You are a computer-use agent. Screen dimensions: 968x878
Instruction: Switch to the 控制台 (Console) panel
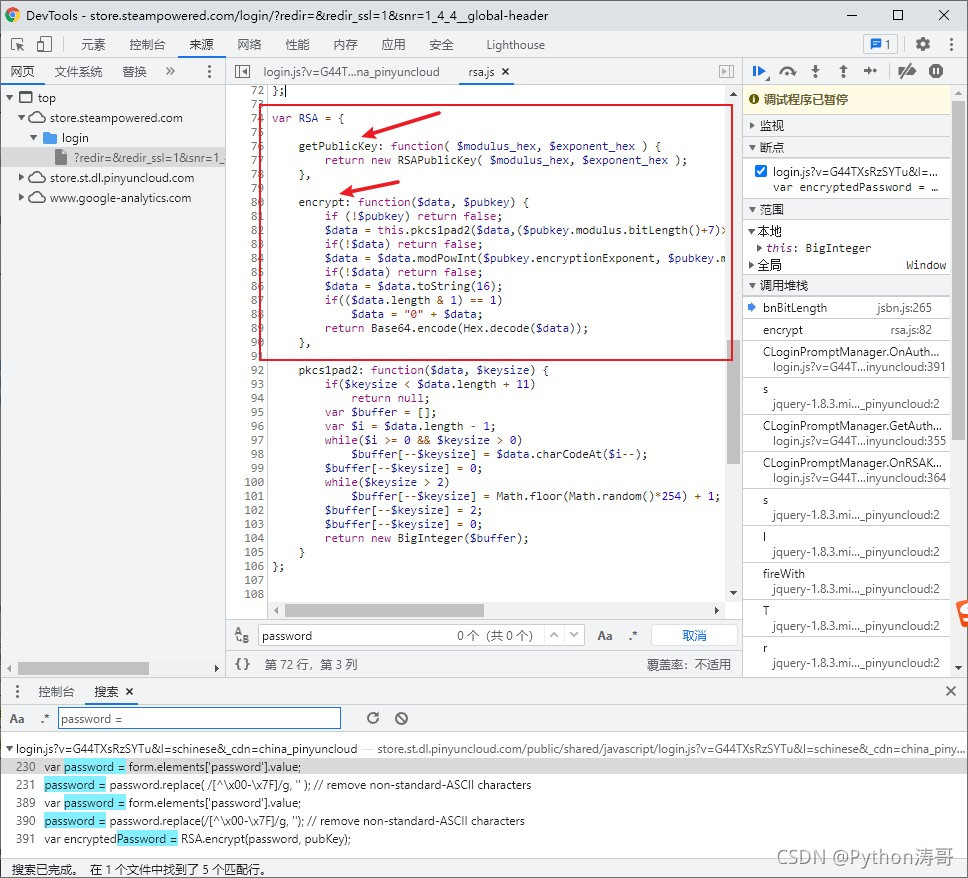147,44
